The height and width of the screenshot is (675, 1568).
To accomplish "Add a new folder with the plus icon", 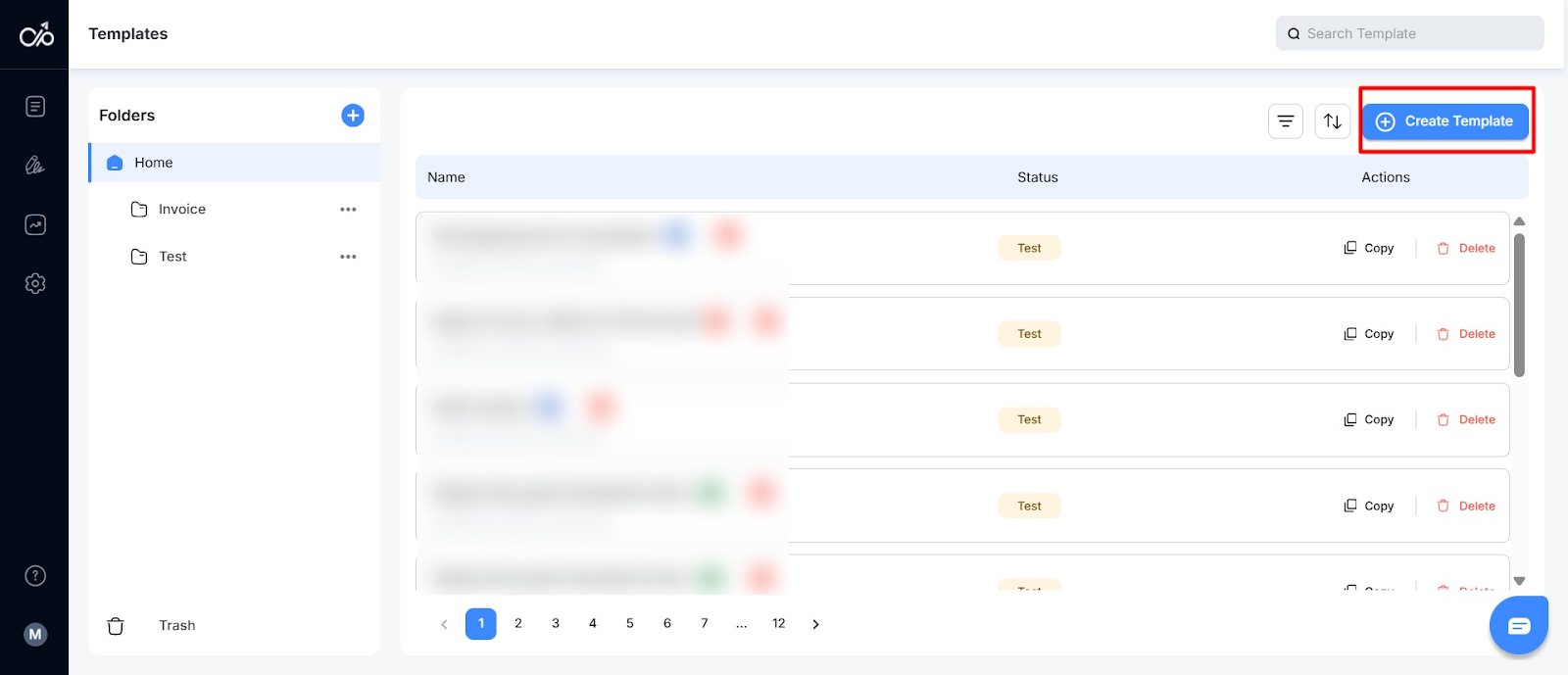I will point(353,115).
